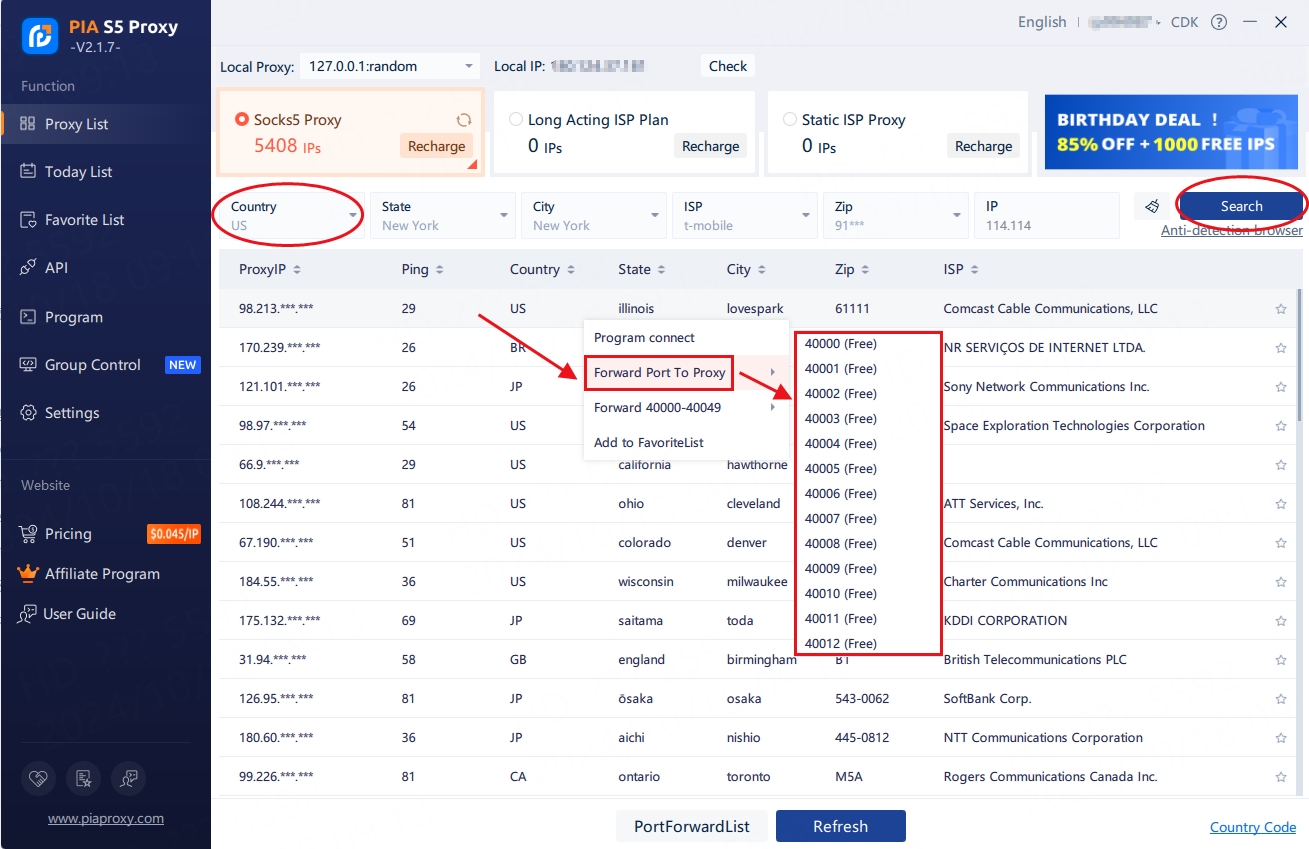Open the Local Proxy address dropdown
The image size is (1309, 849).
pyautogui.click(x=390, y=66)
